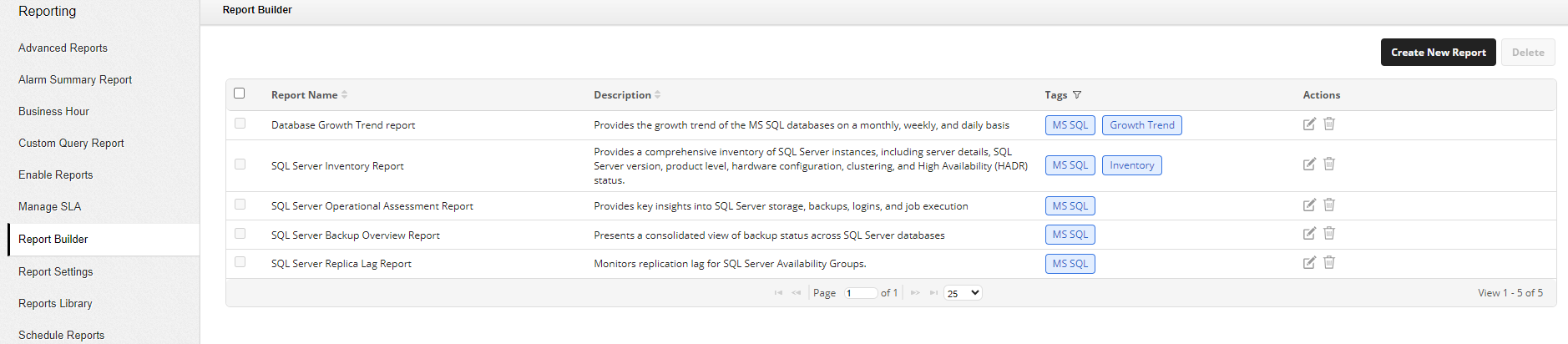Edit SQL Server Operational Assessment Report
The image size is (1568, 344).
pos(1309,205)
